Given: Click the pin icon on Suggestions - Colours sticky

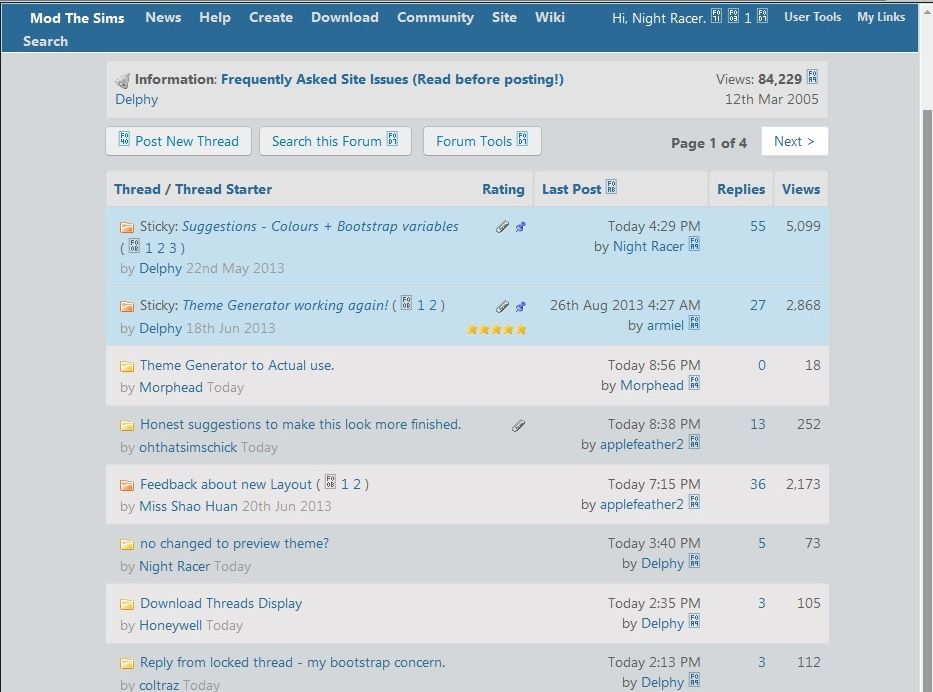Looking at the screenshot, I should coord(520,227).
